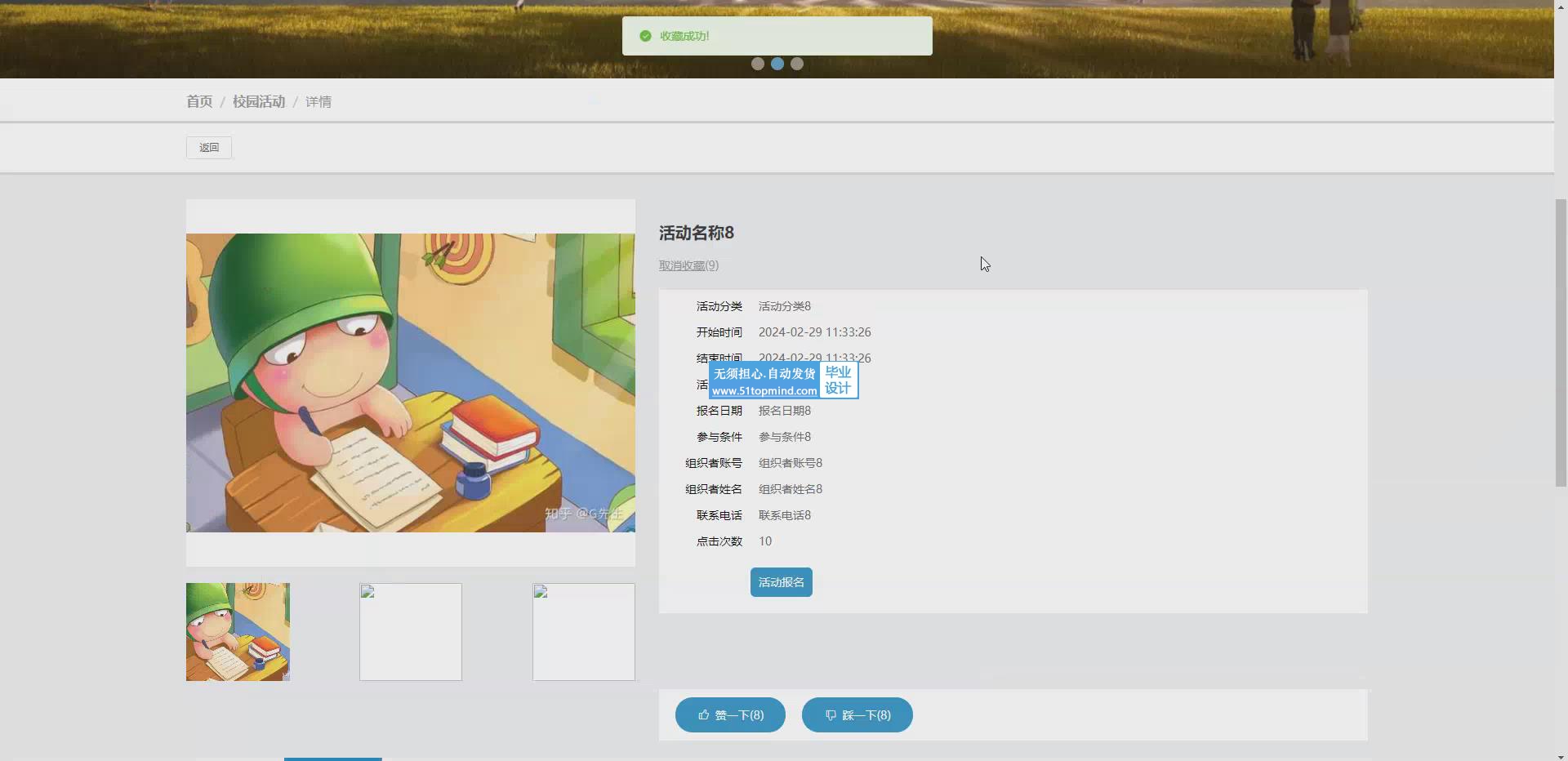Click the 组织者账号 label
This screenshot has height=761, width=1568.
point(714,463)
